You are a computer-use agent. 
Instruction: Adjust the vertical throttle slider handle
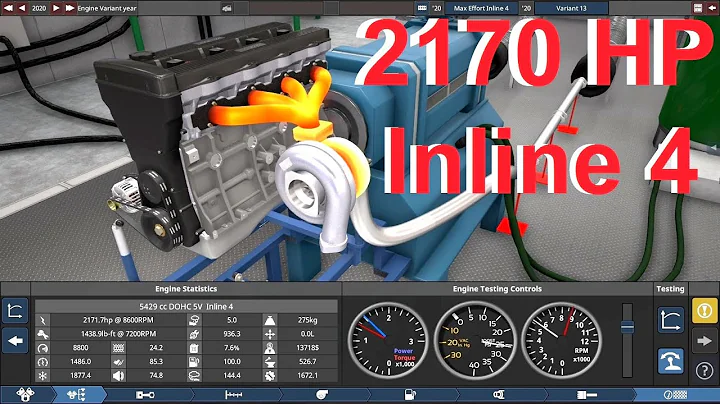(x=627, y=327)
